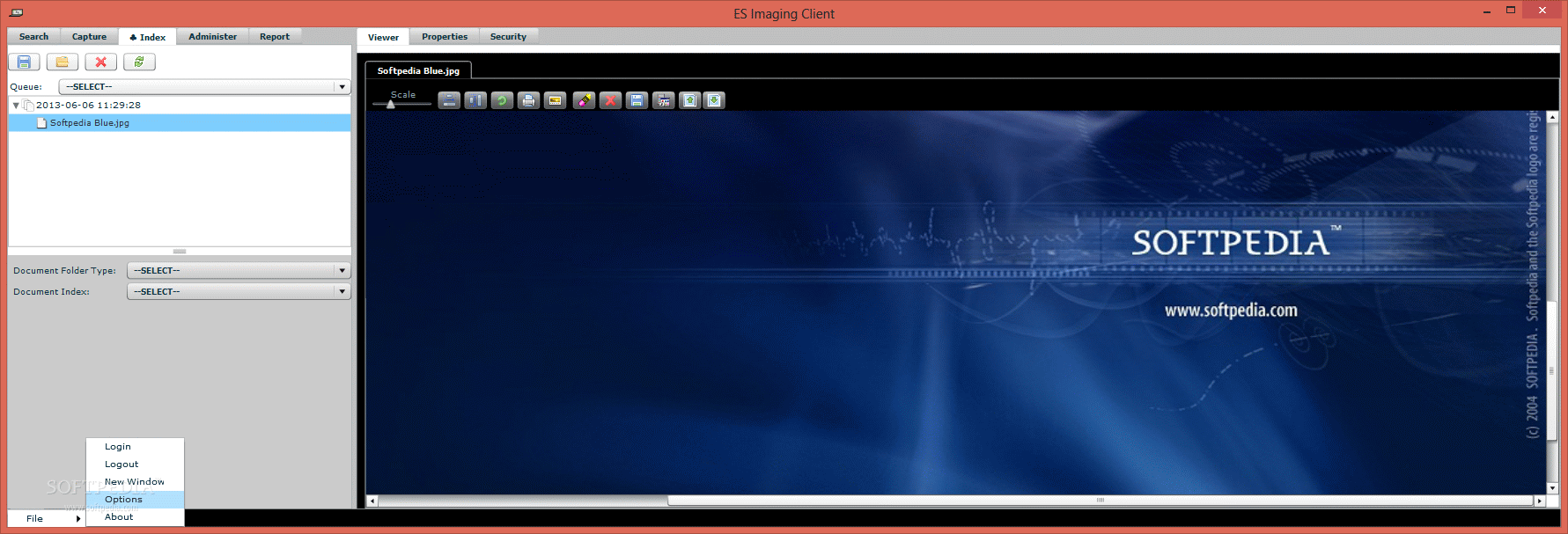Viewport: 1568px width, 534px height.
Task: Click the save icon in Index panel
Action: (x=24, y=62)
